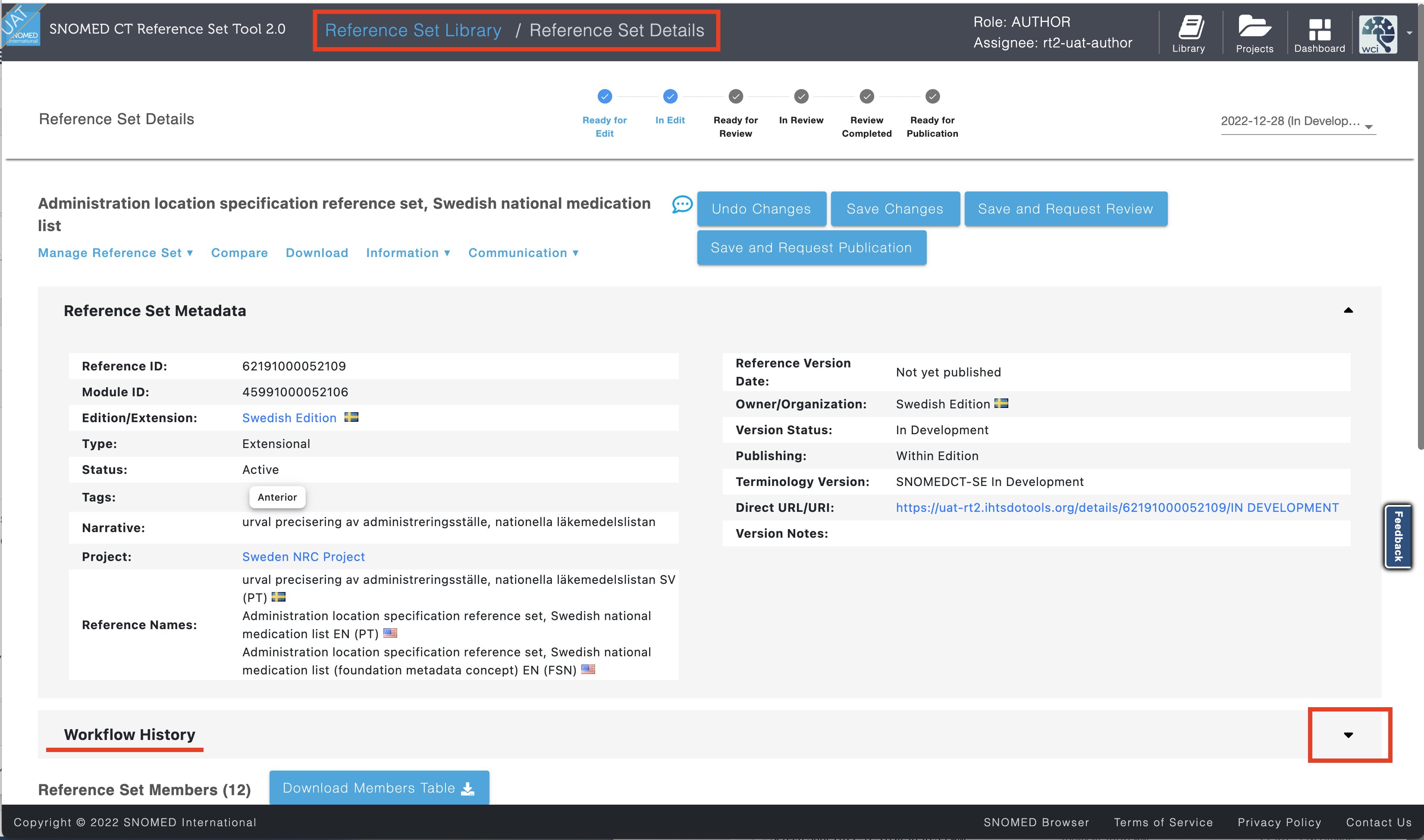This screenshot has width=1424, height=840.
Task: Click Module ID value 45991000052106
Action: pyautogui.click(x=295, y=392)
